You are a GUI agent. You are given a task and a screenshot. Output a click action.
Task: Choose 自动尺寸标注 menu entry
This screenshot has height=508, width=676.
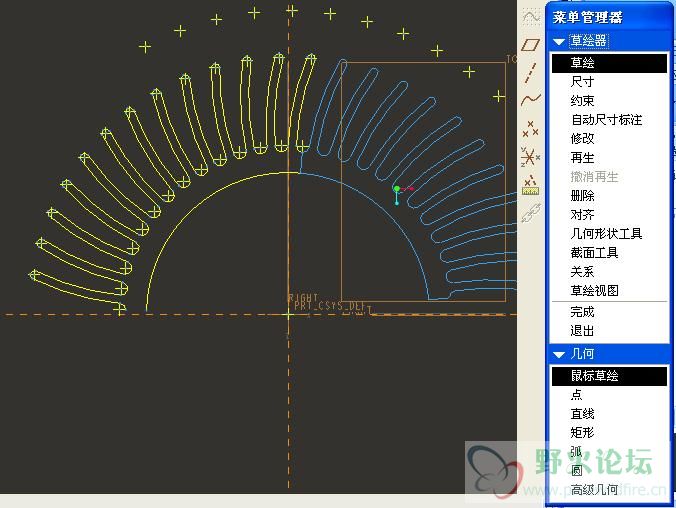coord(609,119)
